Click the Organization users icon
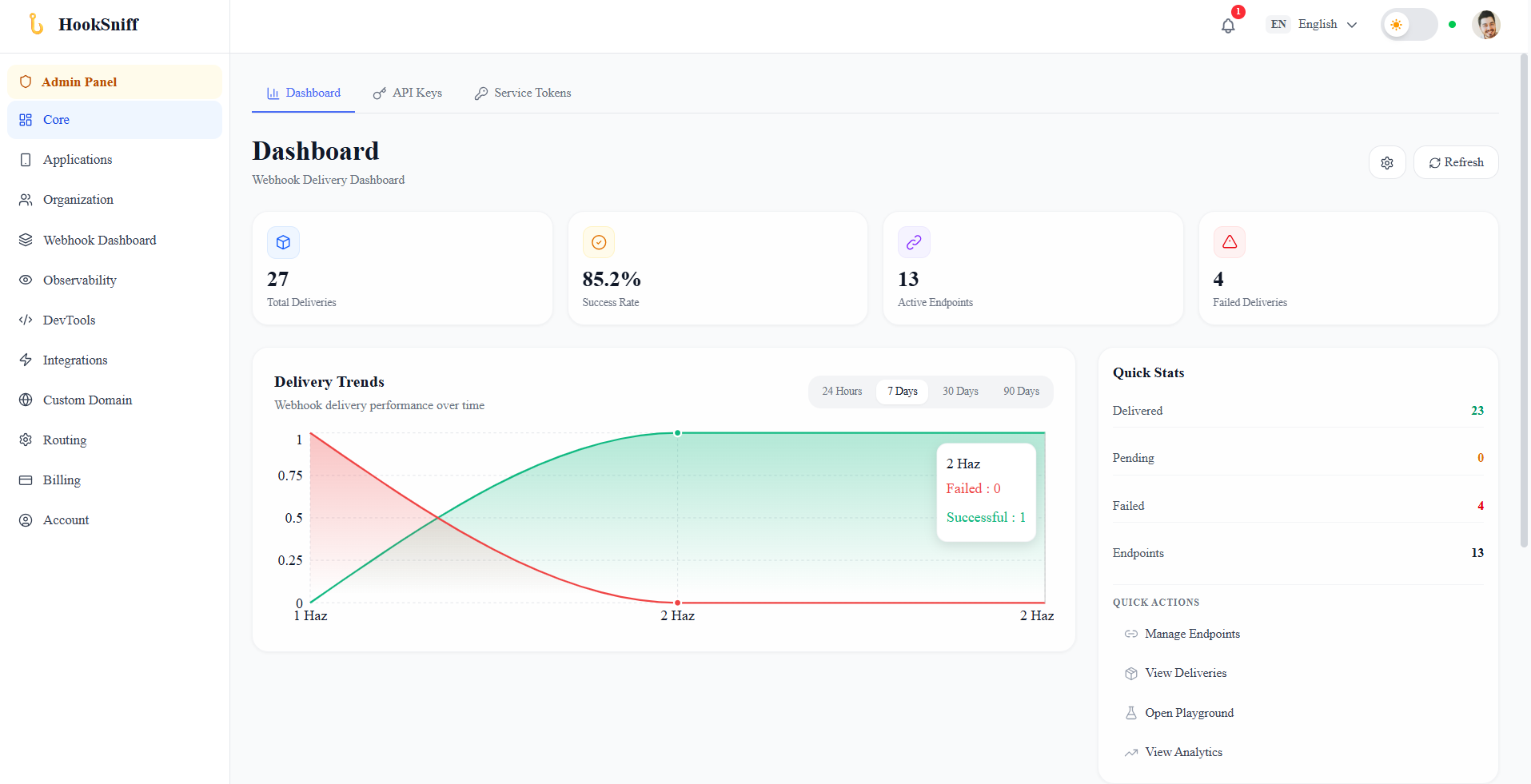1531x784 pixels. pyautogui.click(x=26, y=200)
